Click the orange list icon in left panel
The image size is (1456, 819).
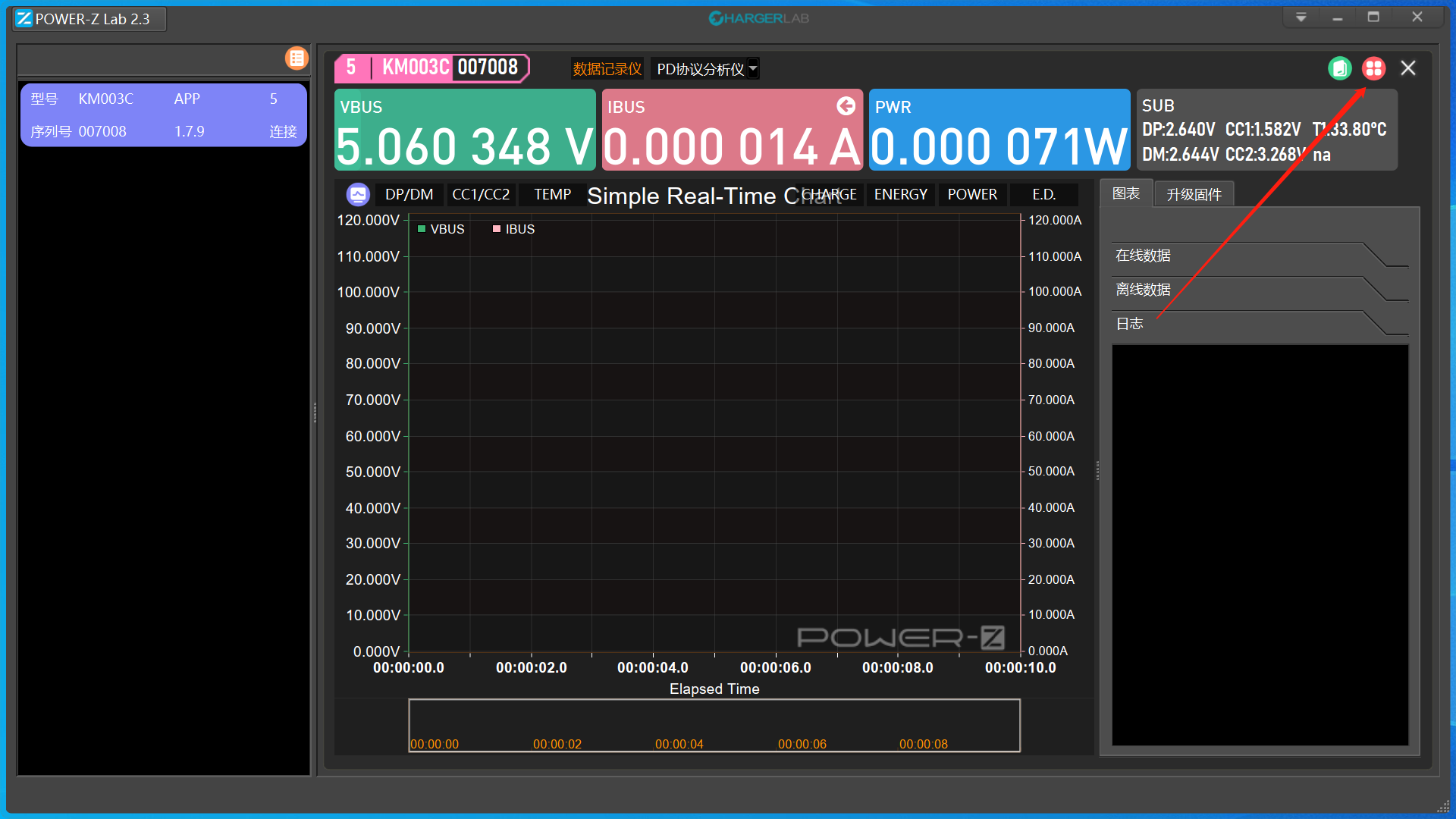[297, 58]
